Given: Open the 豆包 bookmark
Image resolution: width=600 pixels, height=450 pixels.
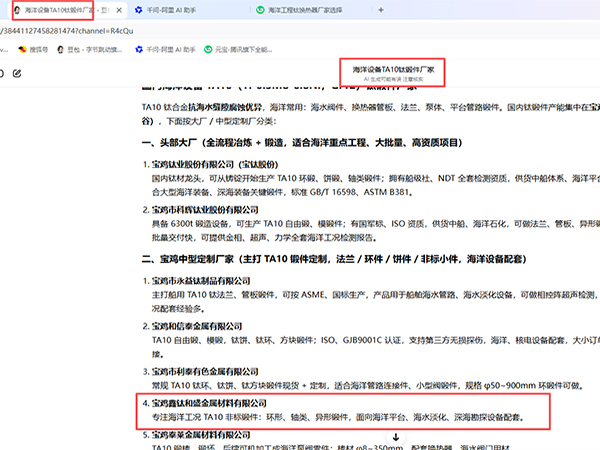Looking at the screenshot, I should click(90, 49).
